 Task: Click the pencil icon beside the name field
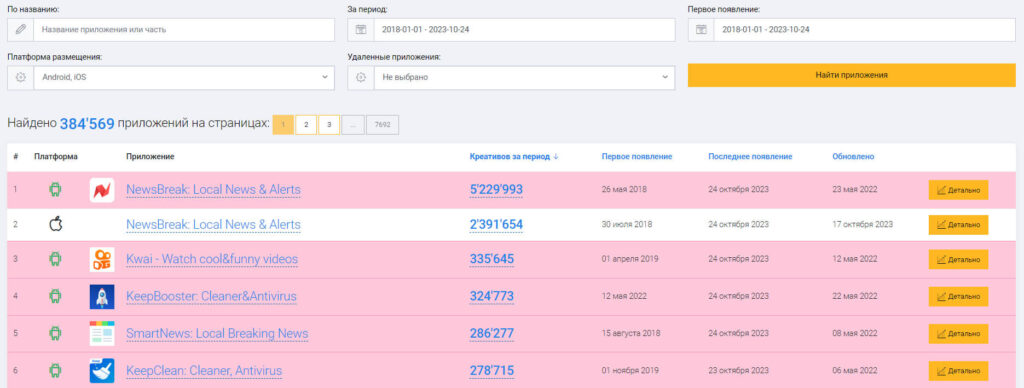(x=20, y=29)
